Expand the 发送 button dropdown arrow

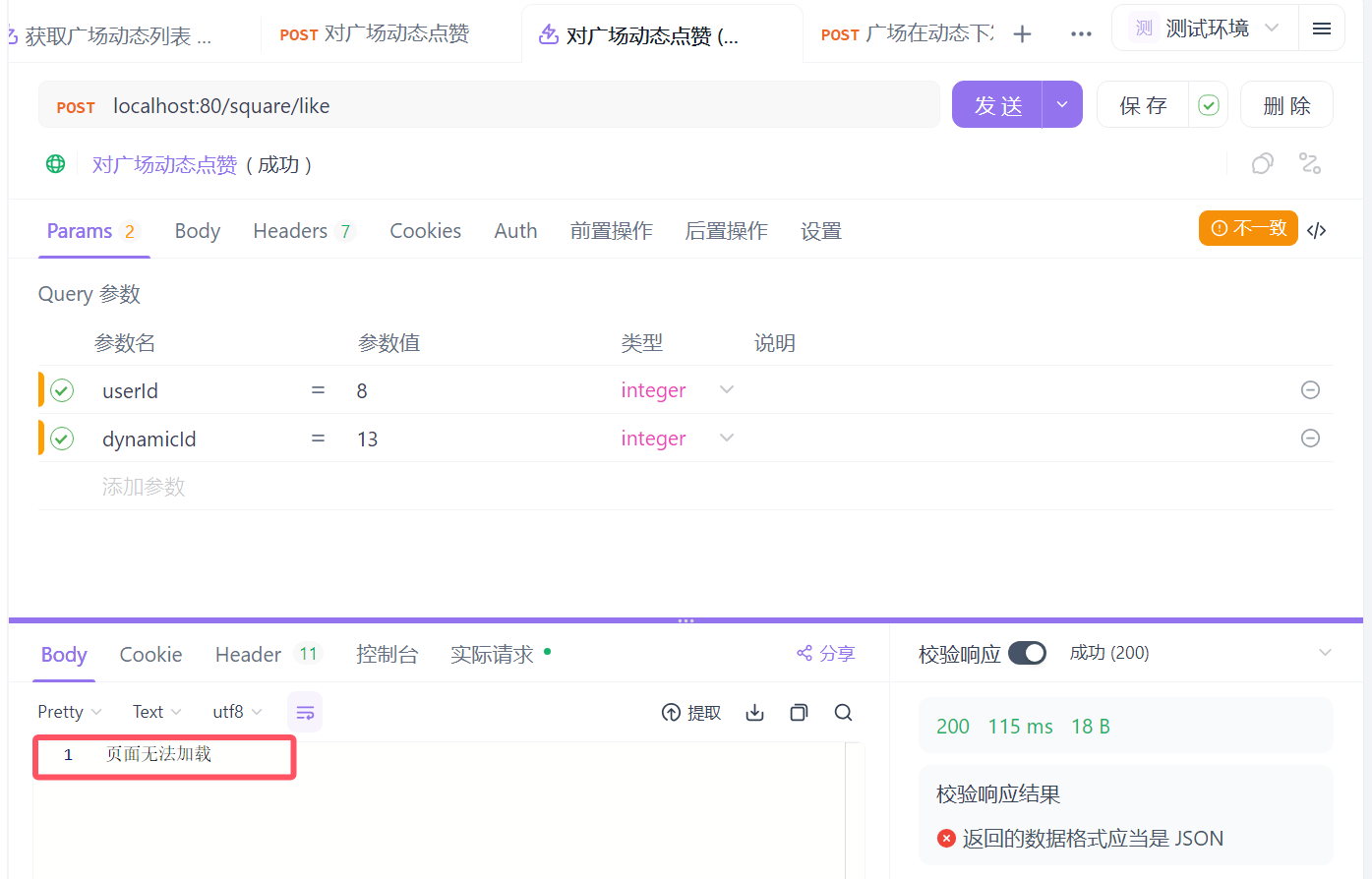tap(1062, 103)
